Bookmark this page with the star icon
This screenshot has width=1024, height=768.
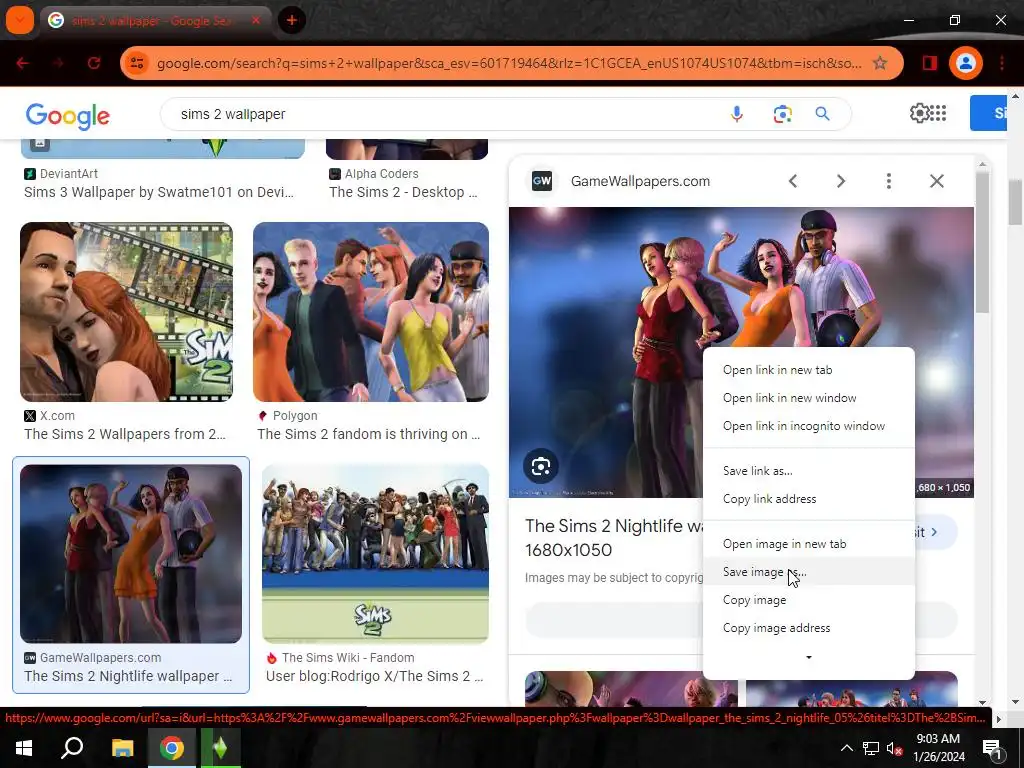pos(880,63)
